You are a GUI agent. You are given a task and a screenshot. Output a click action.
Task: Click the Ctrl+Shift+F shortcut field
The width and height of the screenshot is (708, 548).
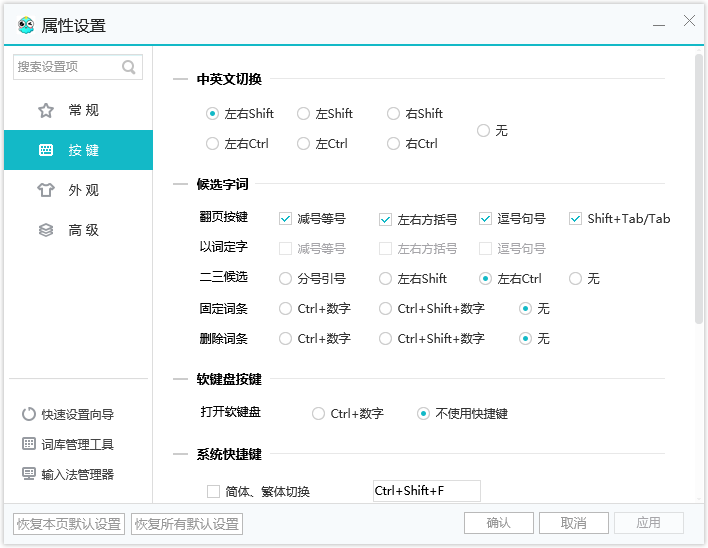(x=426, y=491)
